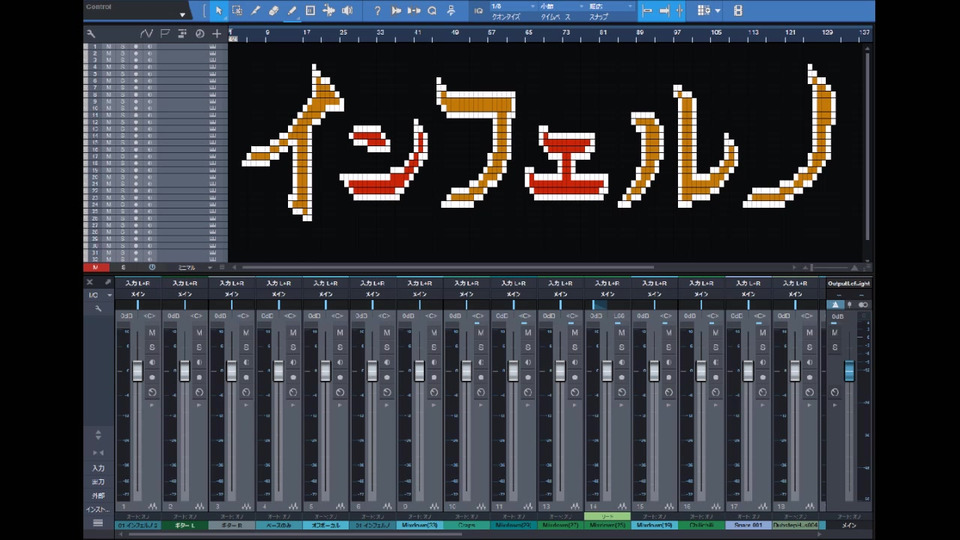The height and width of the screenshot is (540, 960).
Task: Select the Bend tool
Action: pyautogui.click(x=329, y=10)
